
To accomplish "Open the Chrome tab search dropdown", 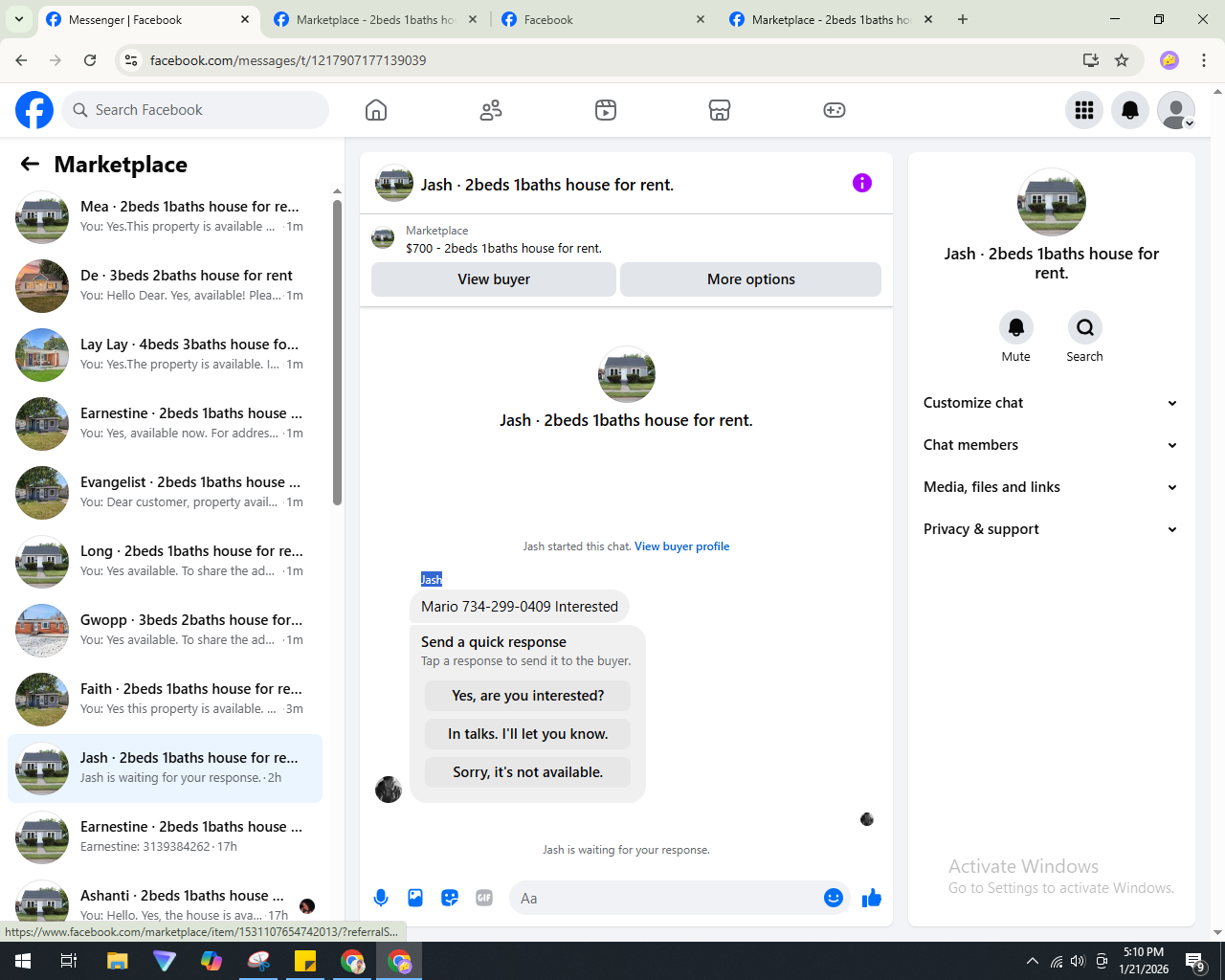I will (18, 19).
